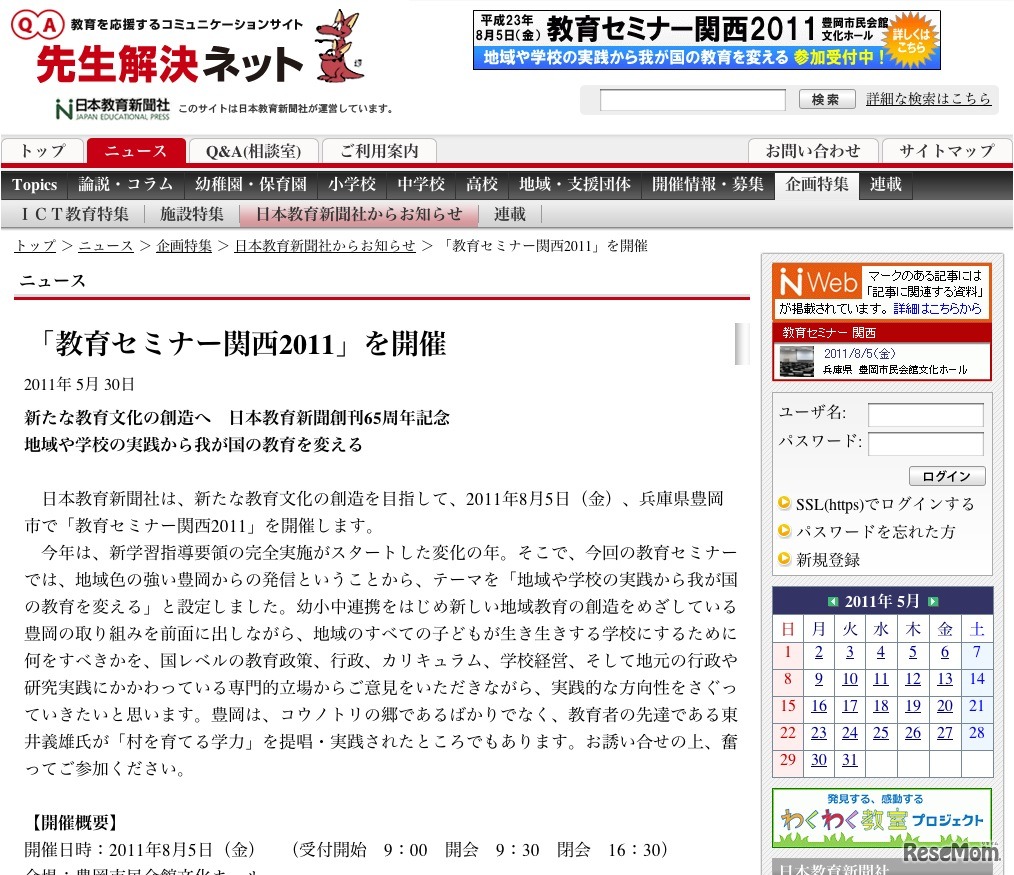Open the Q&A(相談室) tab

tap(254, 151)
